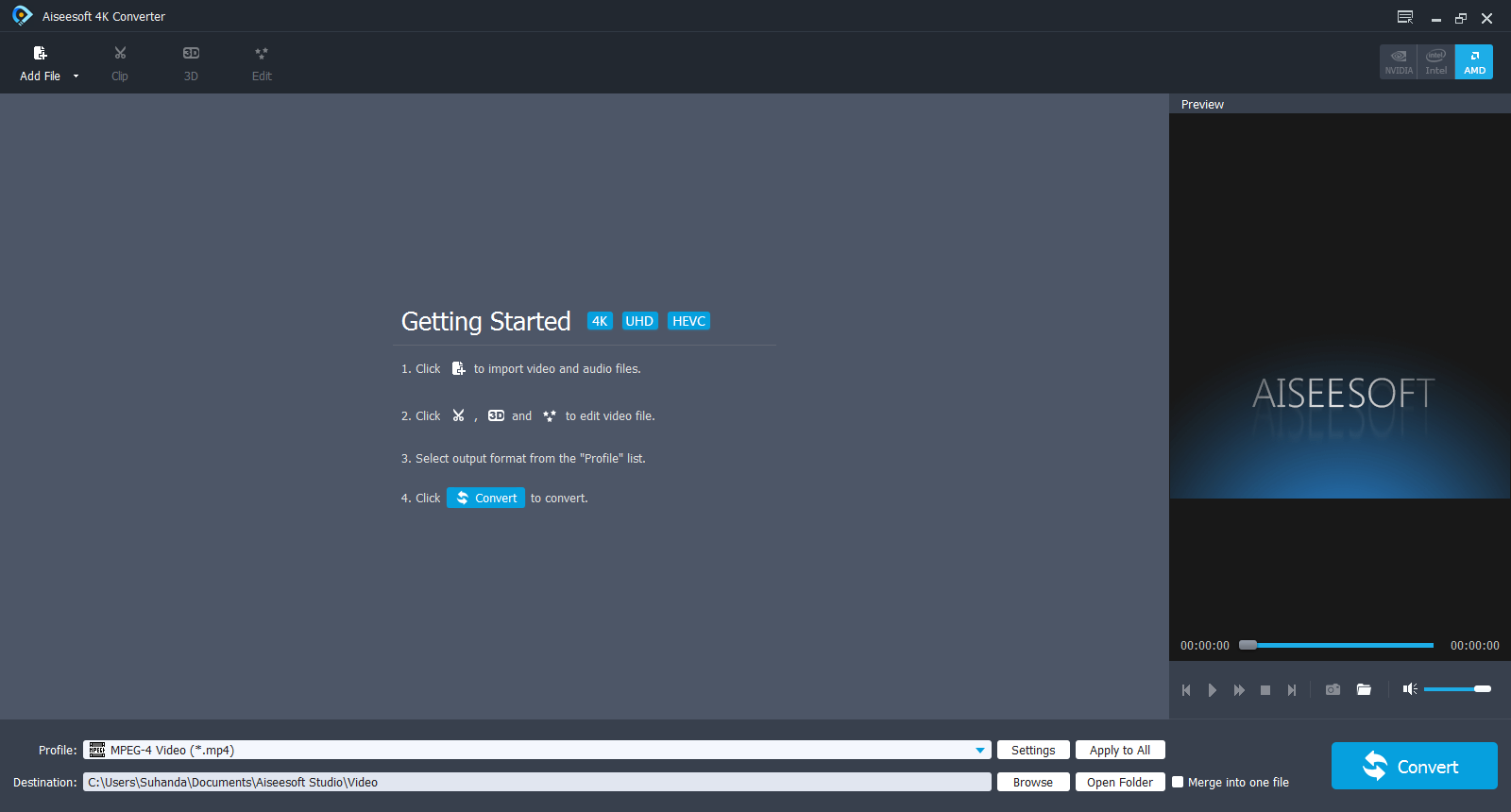Click the import file icon in step 1
1511x812 pixels.
point(458,368)
